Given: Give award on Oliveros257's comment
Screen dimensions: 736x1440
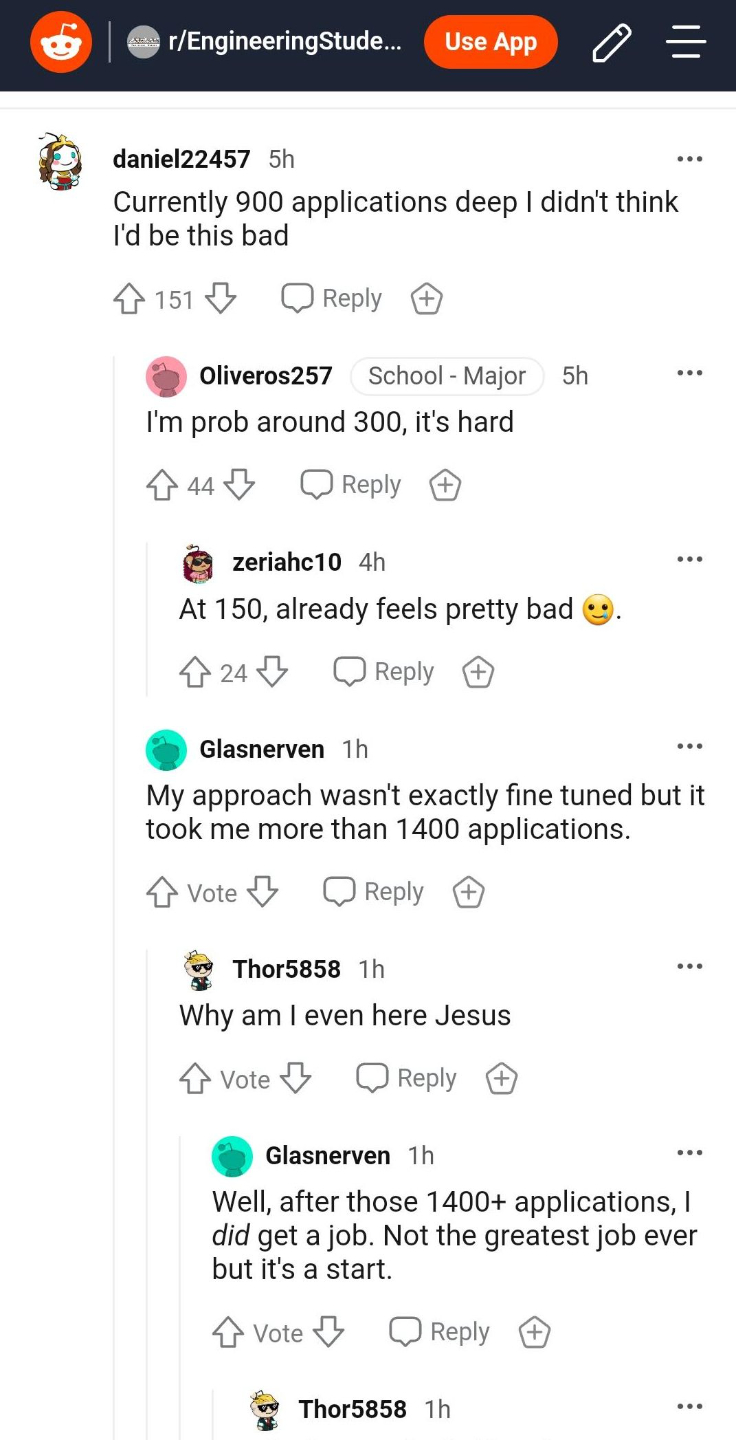Looking at the screenshot, I should [445, 485].
